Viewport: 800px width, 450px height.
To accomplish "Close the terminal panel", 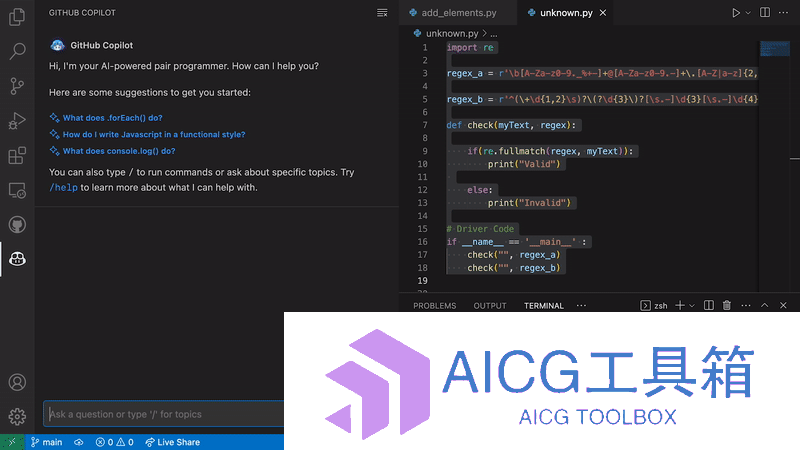I will pos(783,306).
